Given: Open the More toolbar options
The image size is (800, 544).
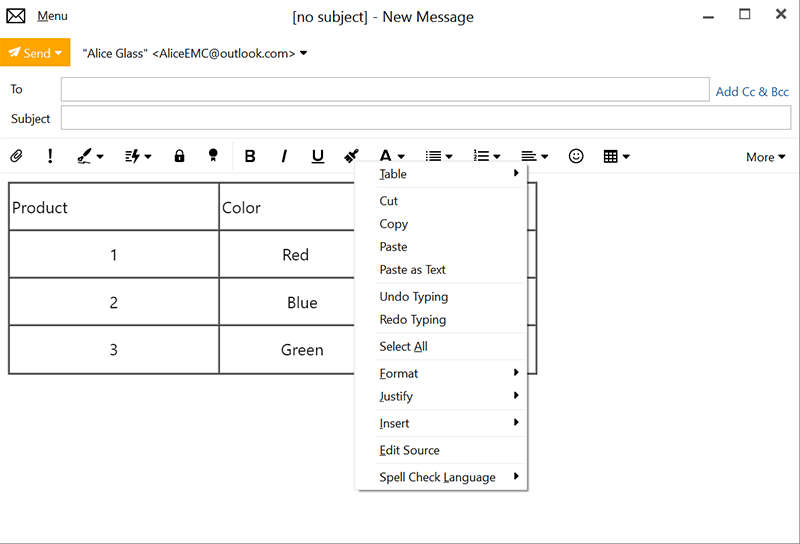Looking at the screenshot, I should [765, 157].
